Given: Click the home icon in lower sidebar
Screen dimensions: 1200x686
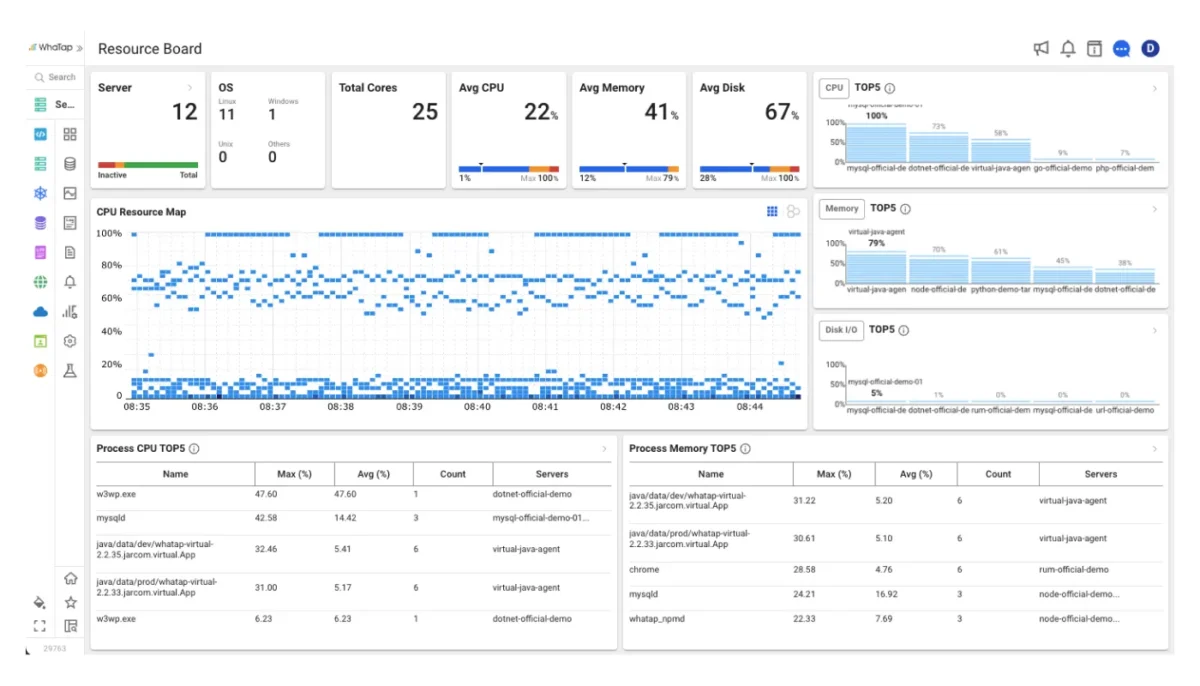Looking at the screenshot, I should pyautogui.click(x=70, y=578).
